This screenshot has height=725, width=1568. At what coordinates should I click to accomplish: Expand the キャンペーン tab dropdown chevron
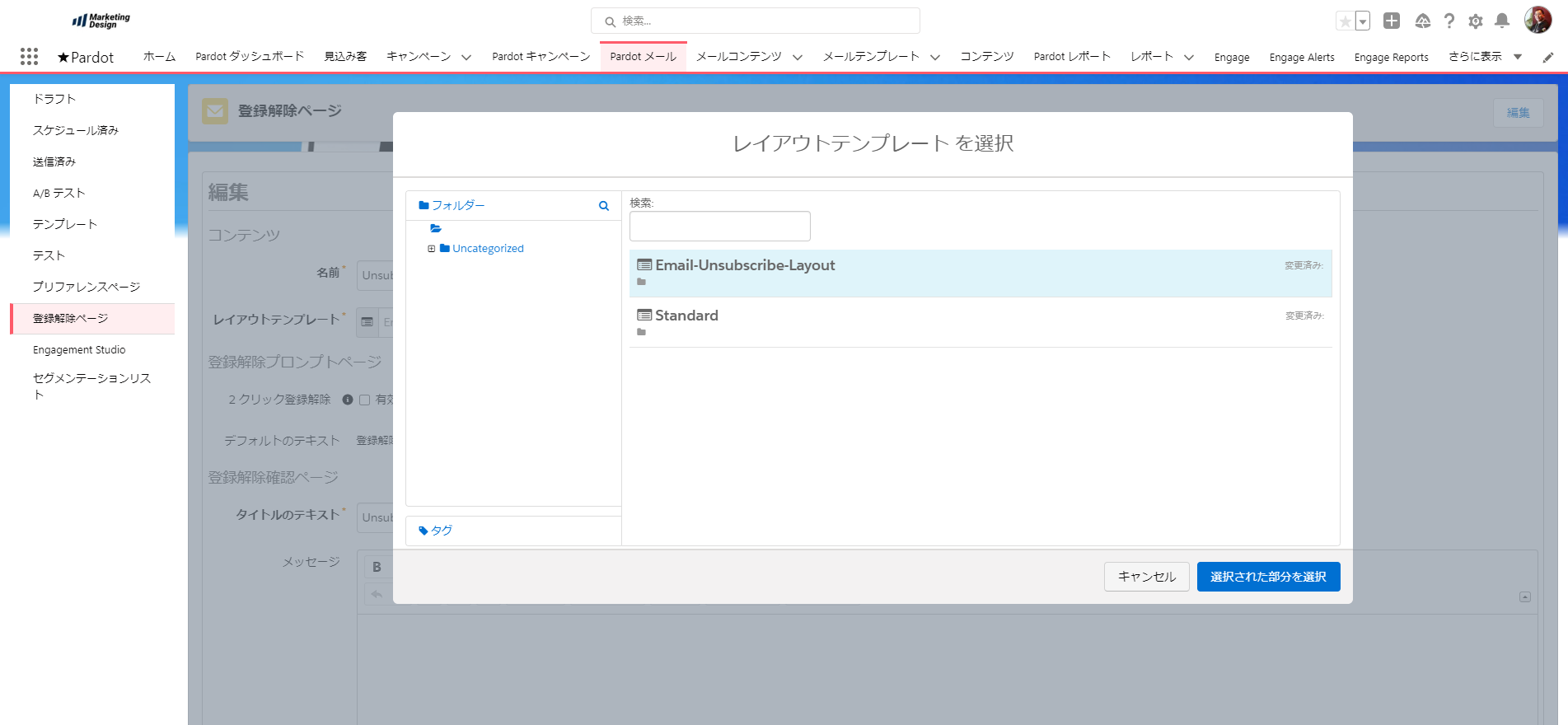point(466,57)
